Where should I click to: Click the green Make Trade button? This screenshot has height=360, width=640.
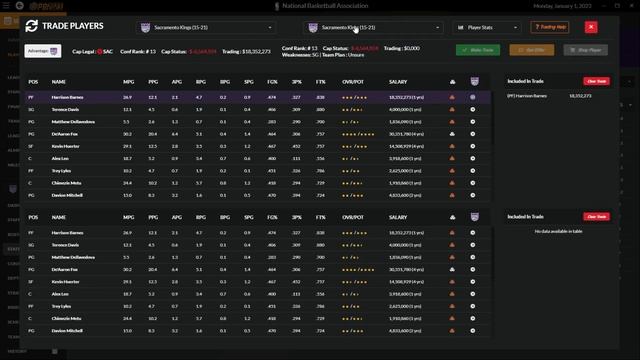point(478,50)
